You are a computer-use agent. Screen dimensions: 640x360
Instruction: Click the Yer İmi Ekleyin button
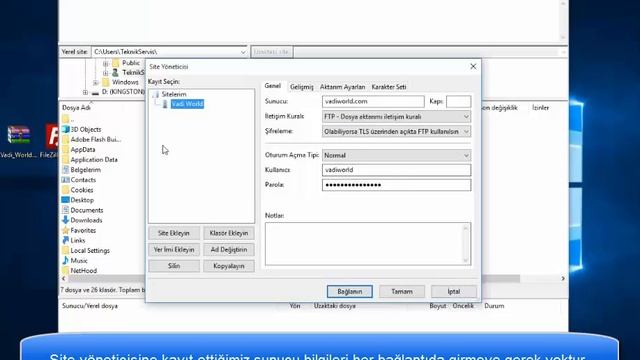pyautogui.click(x=174, y=249)
